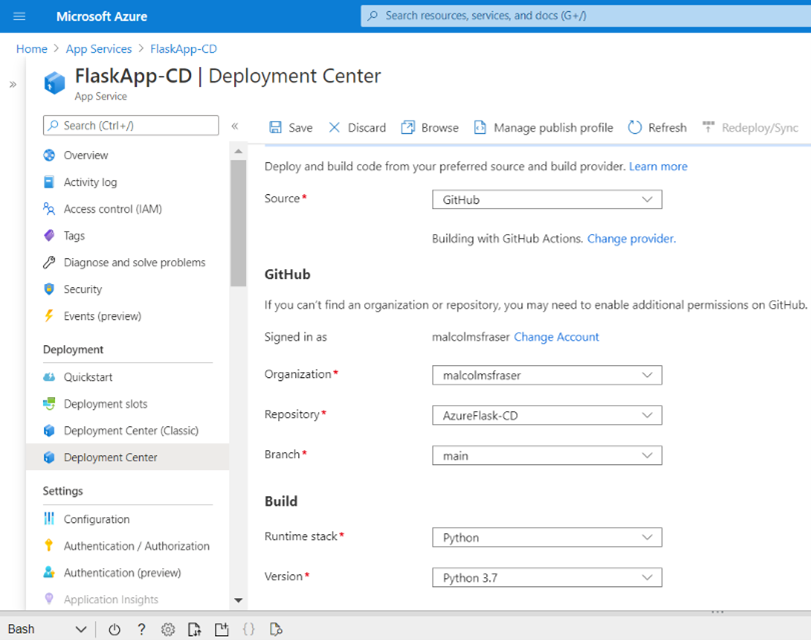The height and width of the screenshot is (640, 811).
Task: Click the Redeploy/Sync icon
Action: [709, 127]
